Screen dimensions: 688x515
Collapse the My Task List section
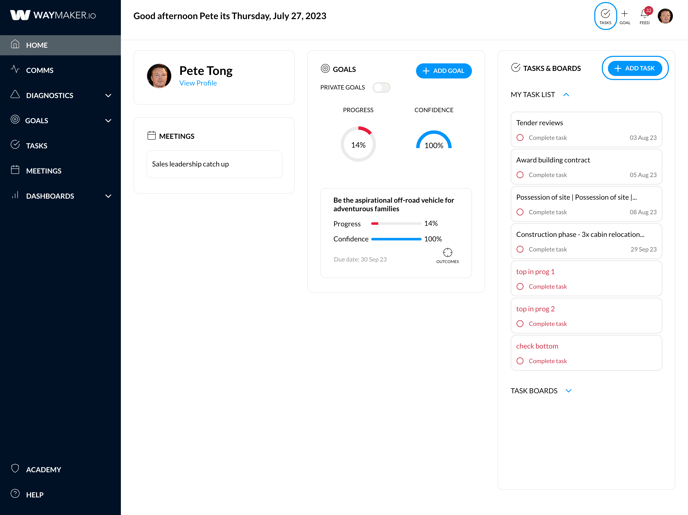[566, 94]
